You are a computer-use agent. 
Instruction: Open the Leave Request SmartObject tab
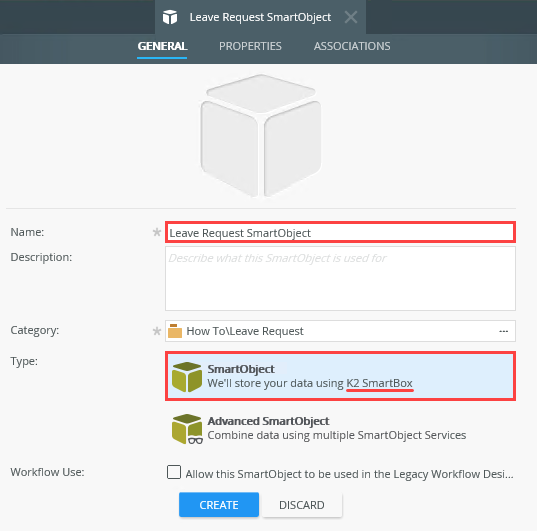[260, 17]
